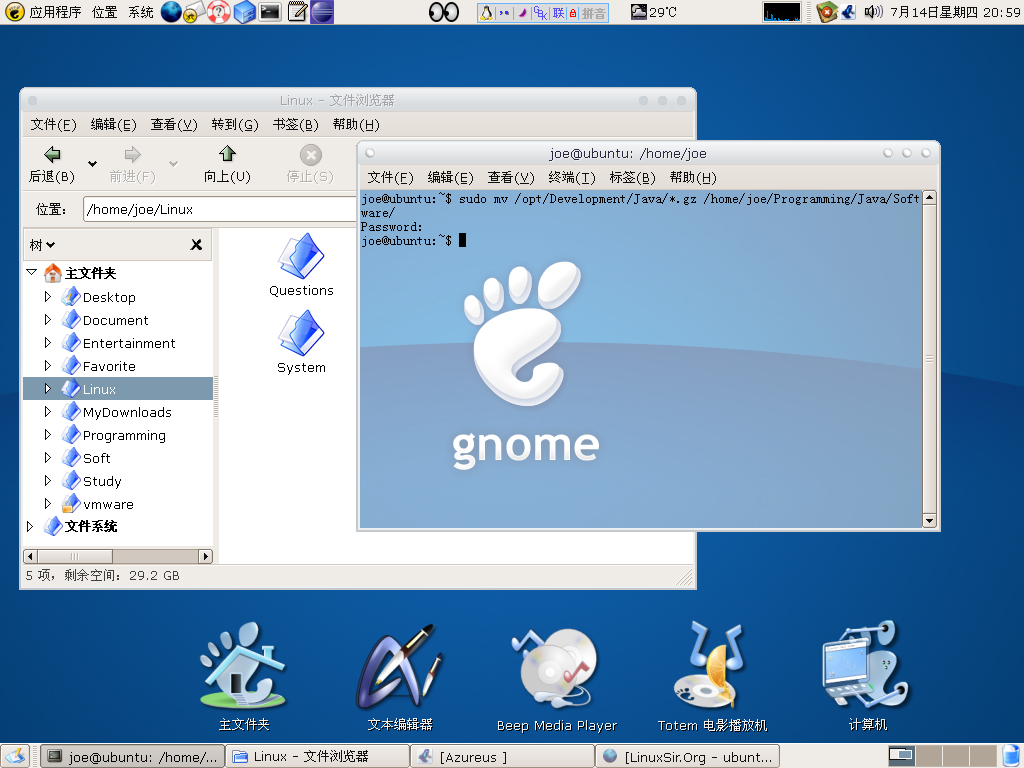The height and width of the screenshot is (768, 1024).
Task: Click the eyes applet in panel
Action: 443,12
